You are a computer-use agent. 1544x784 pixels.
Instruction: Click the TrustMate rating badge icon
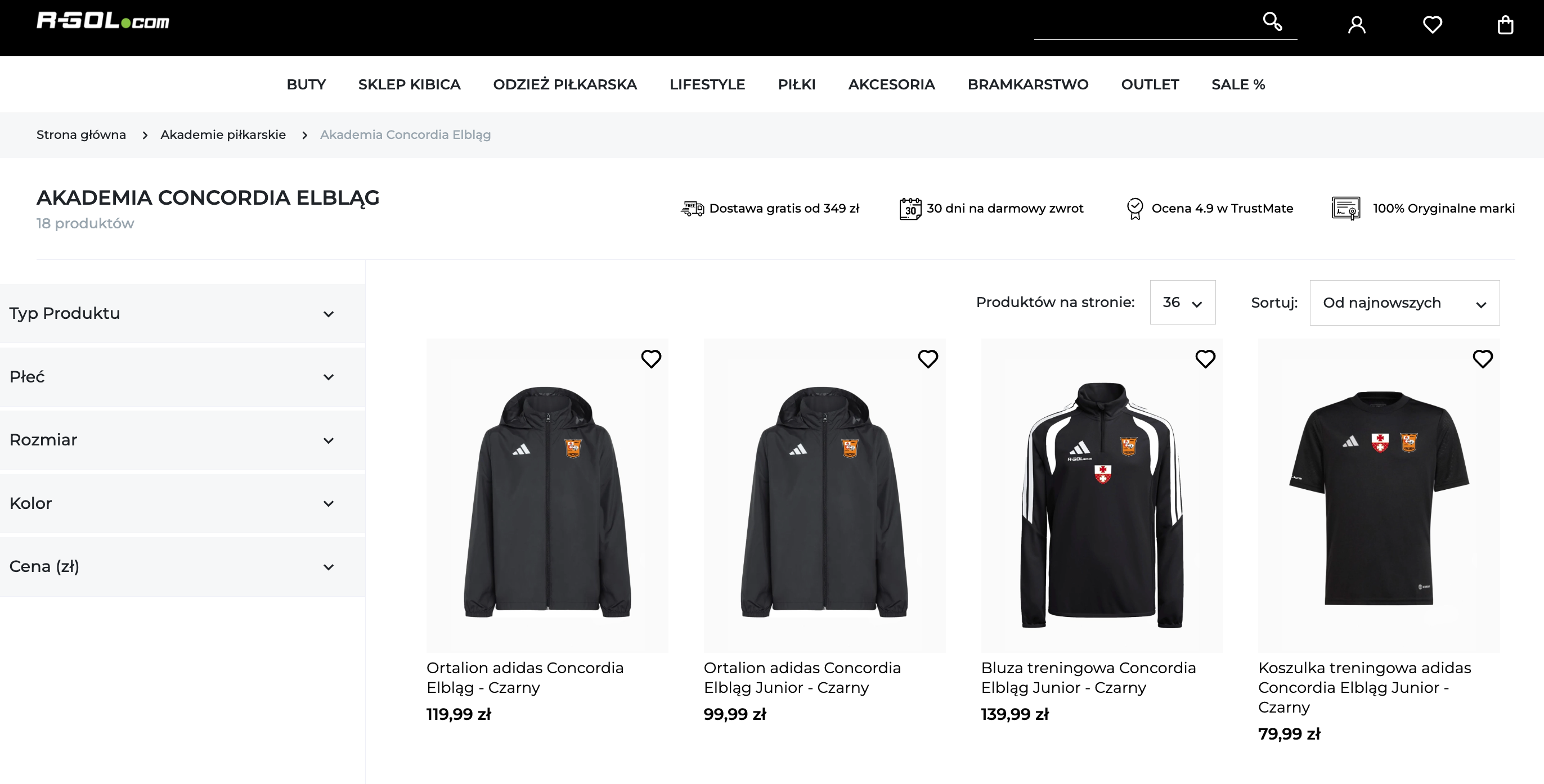[x=1134, y=209]
